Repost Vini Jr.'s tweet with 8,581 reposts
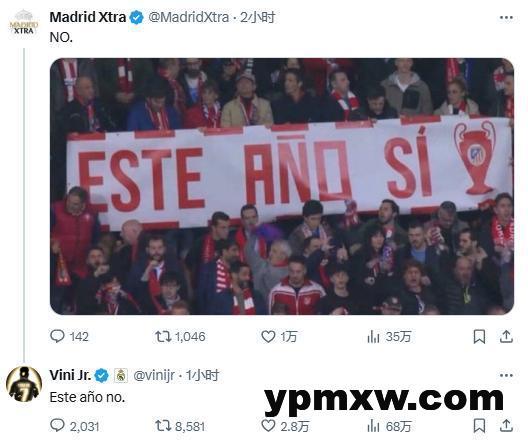The image size is (528, 442). [x=180, y=426]
